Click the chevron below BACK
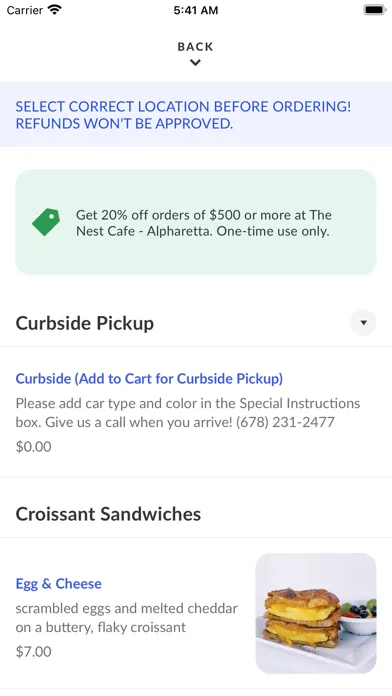392x696 pixels. pyautogui.click(x=195, y=63)
